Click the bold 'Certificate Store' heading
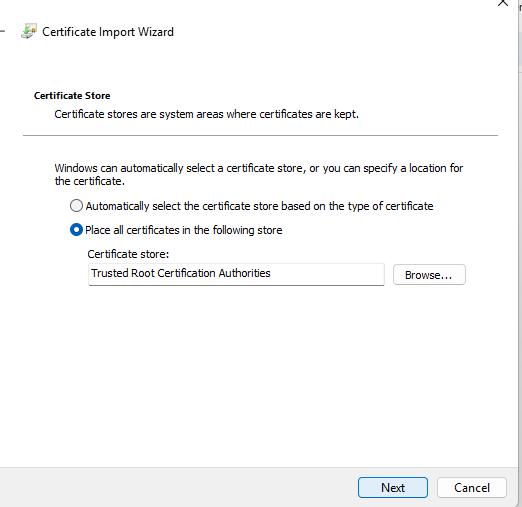 [72, 96]
